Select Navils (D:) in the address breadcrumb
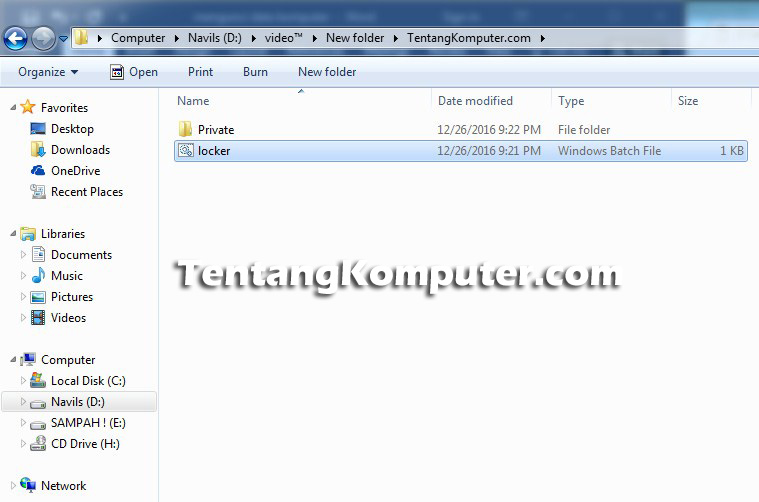 click(x=214, y=38)
